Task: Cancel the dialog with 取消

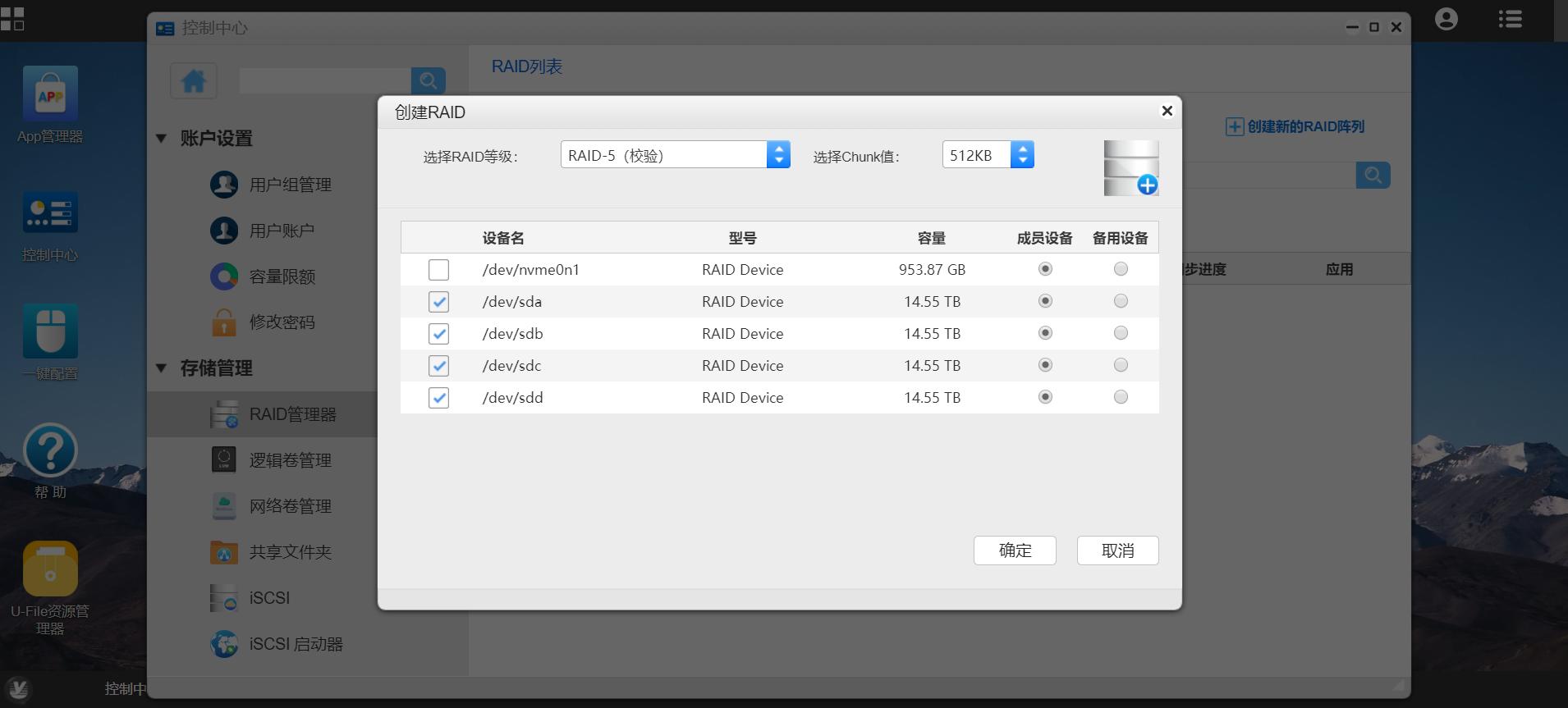Action: click(x=1117, y=550)
